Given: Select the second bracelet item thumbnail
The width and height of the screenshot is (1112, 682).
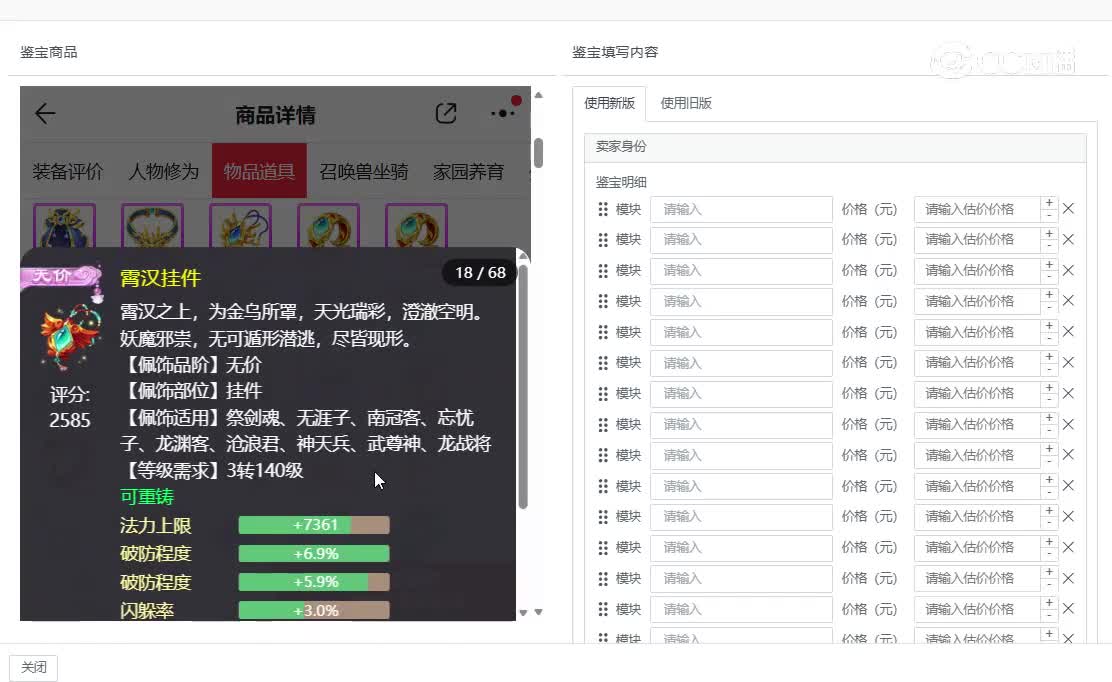Looking at the screenshot, I should (152, 226).
